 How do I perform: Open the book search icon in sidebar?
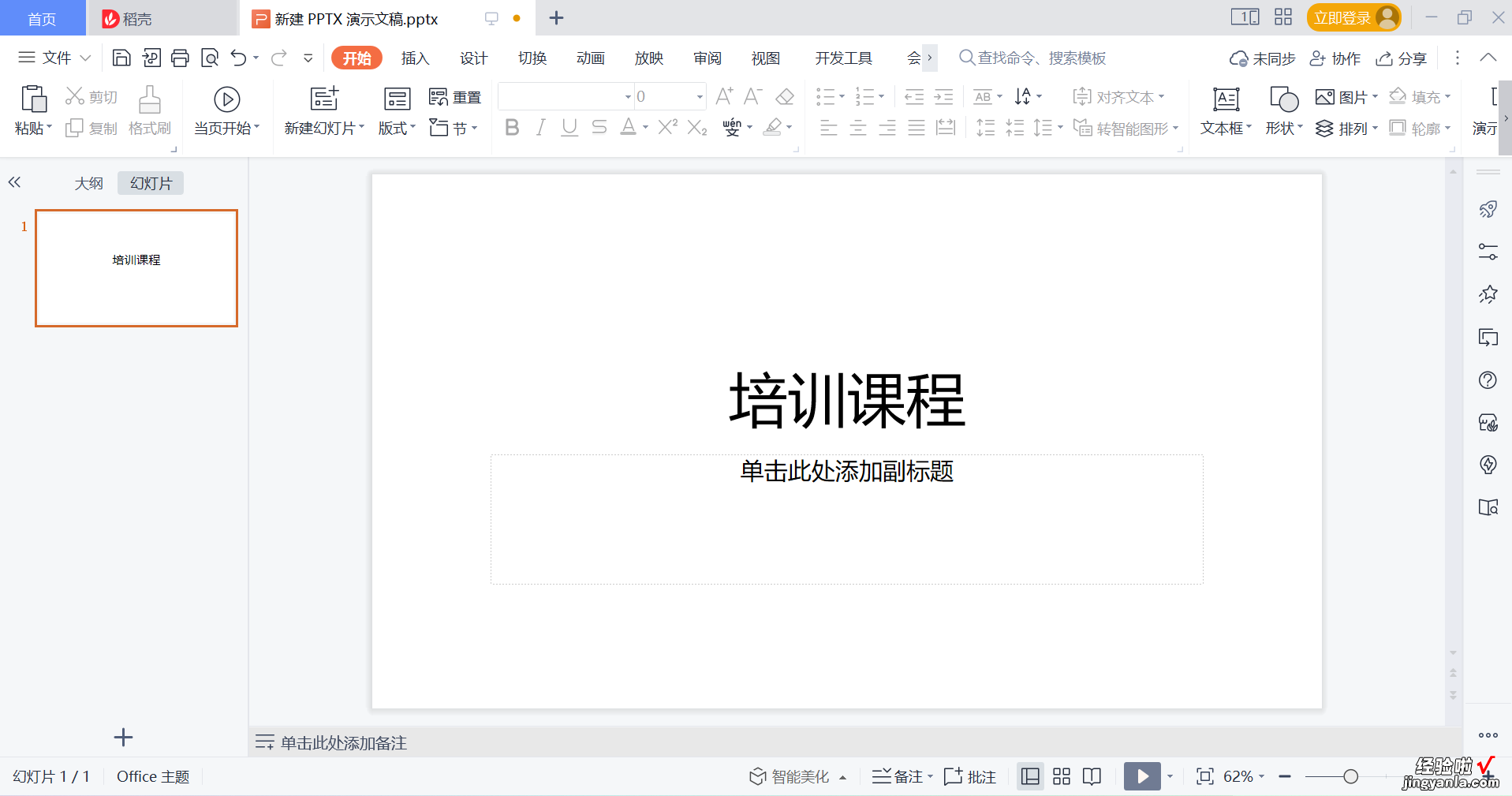[1488, 507]
